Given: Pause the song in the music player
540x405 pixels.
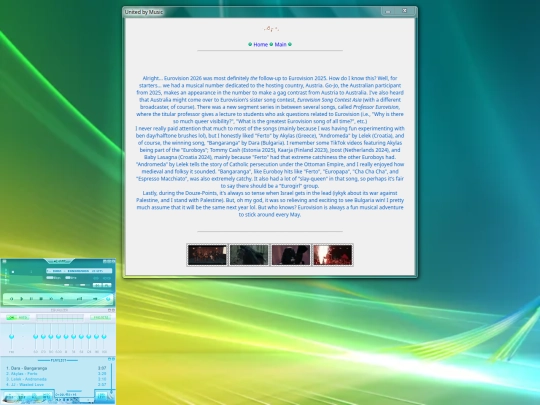Looking at the screenshot, I should [31, 299].
